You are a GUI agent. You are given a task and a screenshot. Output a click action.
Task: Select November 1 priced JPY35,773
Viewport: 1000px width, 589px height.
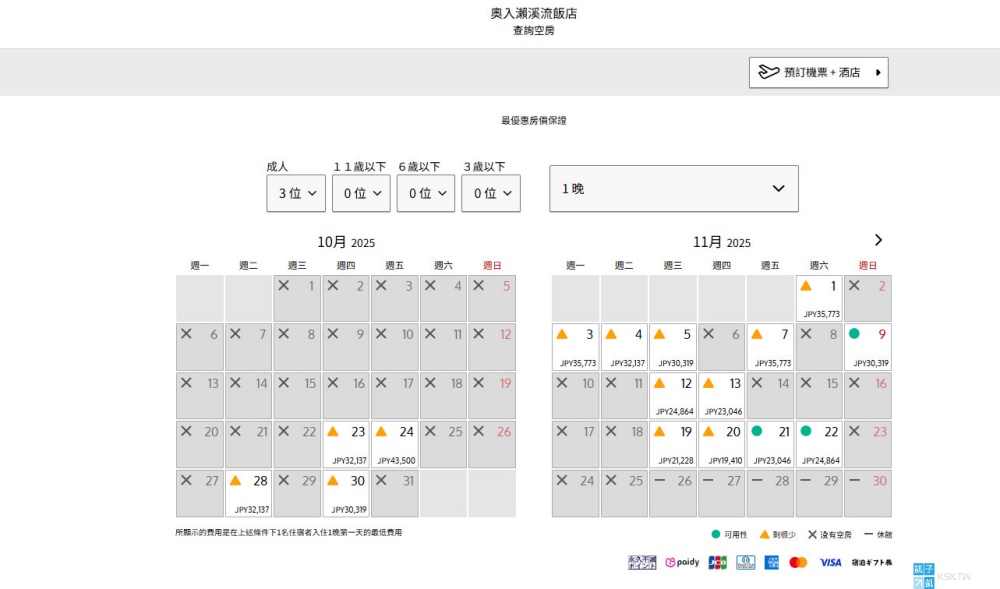818,298
